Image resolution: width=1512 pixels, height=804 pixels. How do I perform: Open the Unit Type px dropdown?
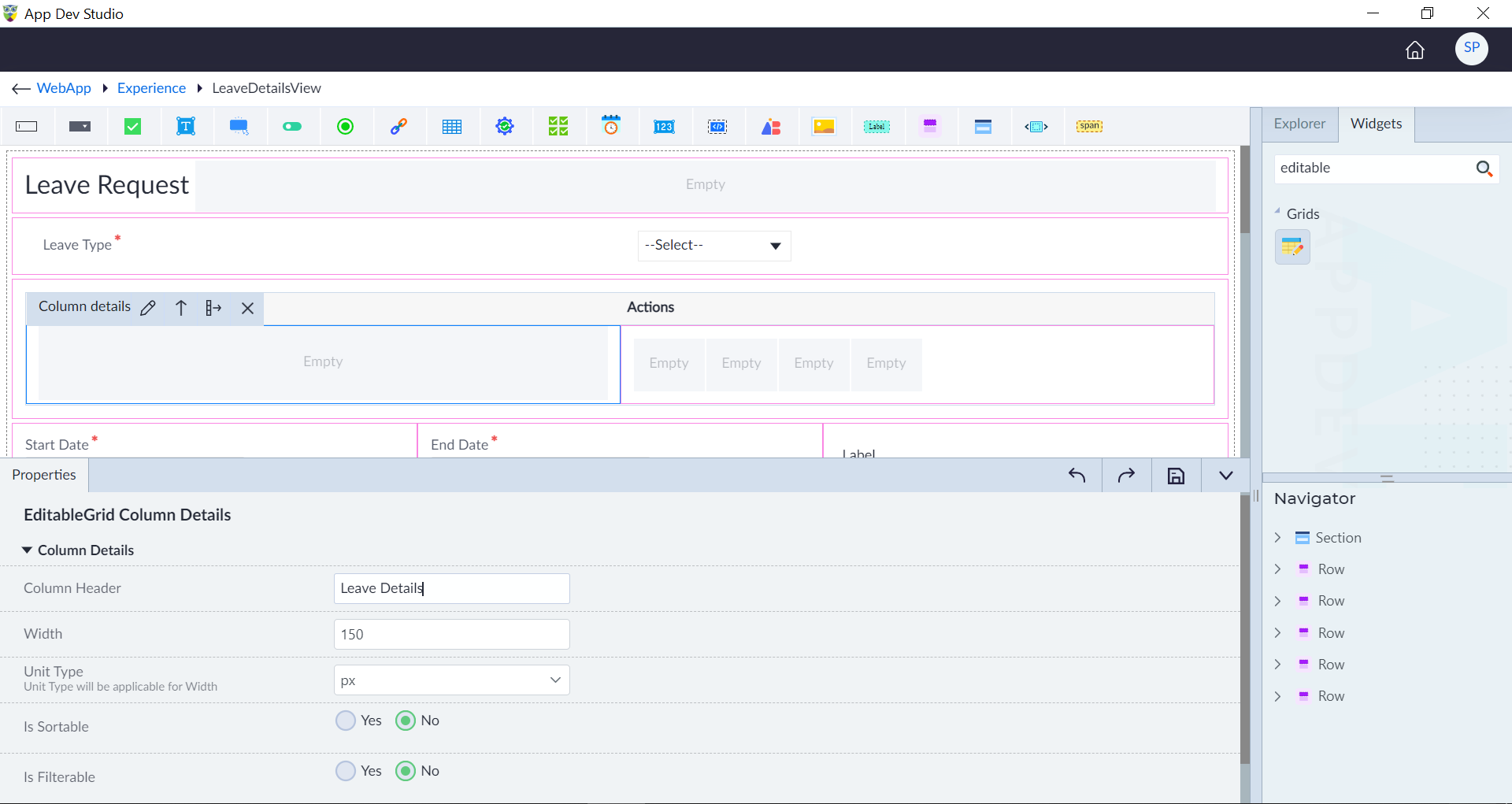pos(451,680)
